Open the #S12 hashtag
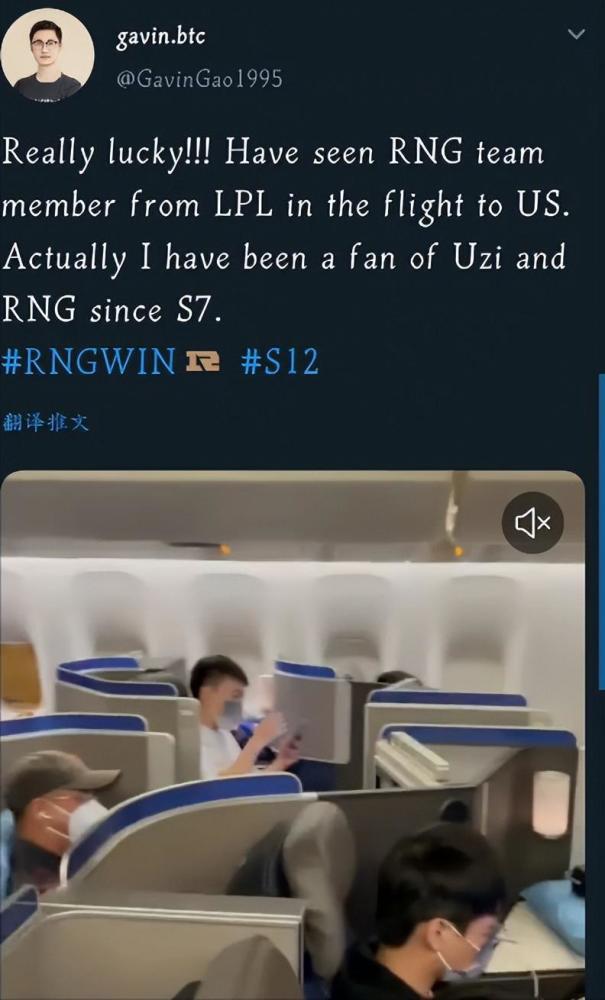Image resolution: width=605 pixels, height=1000 pixels. (280, 362)
